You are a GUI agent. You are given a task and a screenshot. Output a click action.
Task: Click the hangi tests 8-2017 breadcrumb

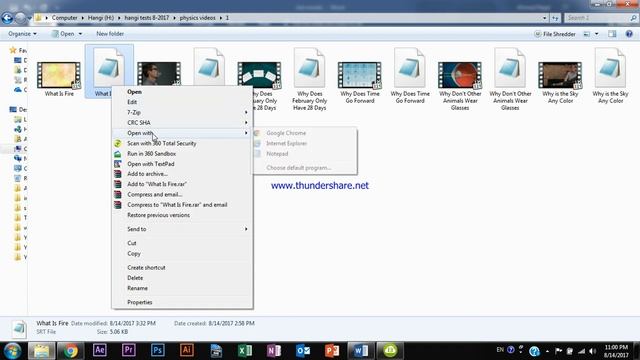[147, 18]
